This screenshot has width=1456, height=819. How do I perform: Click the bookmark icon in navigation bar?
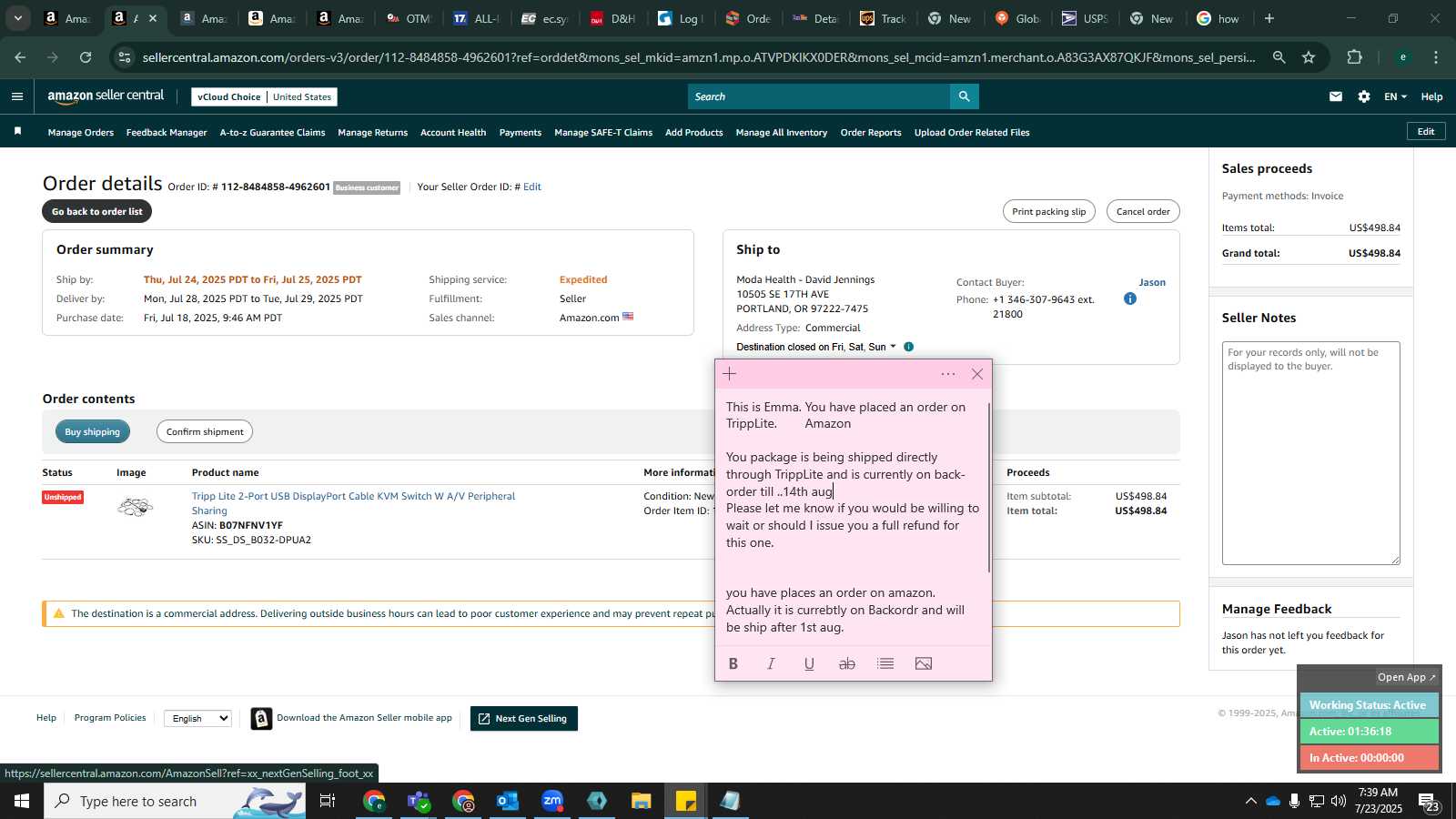(17, 132)
